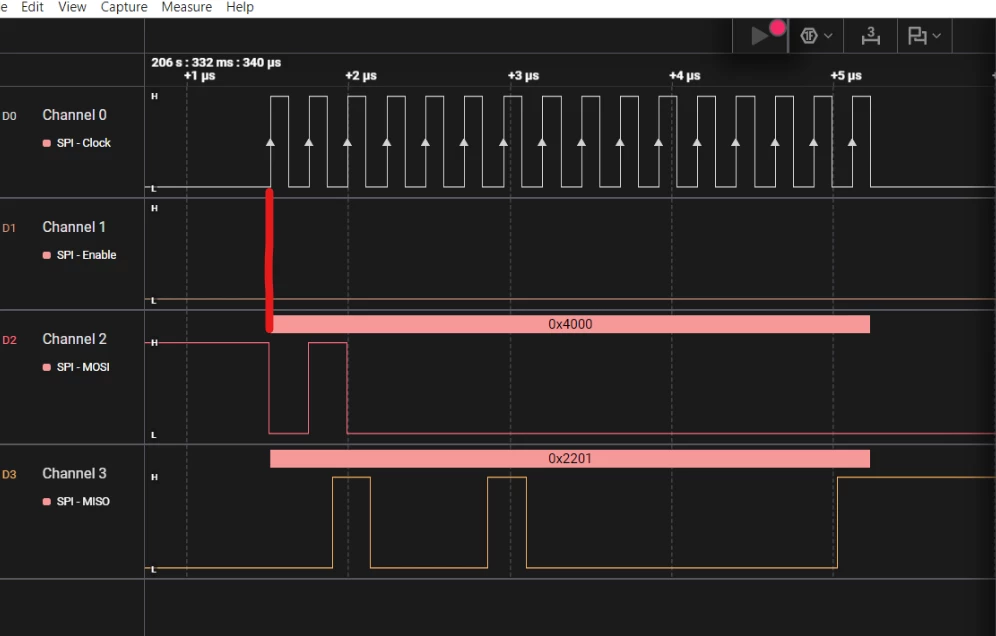Click the +5 µs time ruler label
Viewport: 996px width, 636px height.
[x=846, y=76]
